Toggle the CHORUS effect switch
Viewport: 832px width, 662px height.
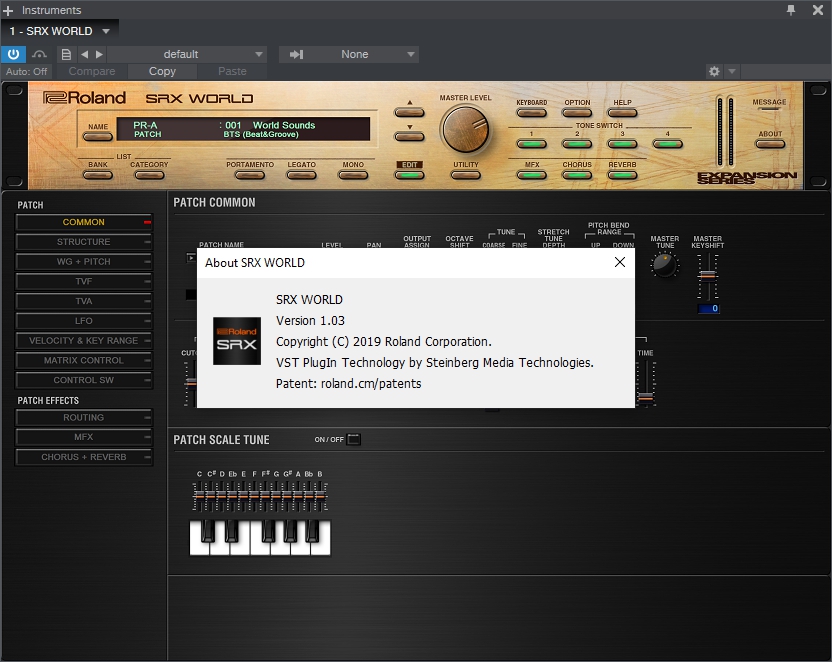tap(577, 175)
